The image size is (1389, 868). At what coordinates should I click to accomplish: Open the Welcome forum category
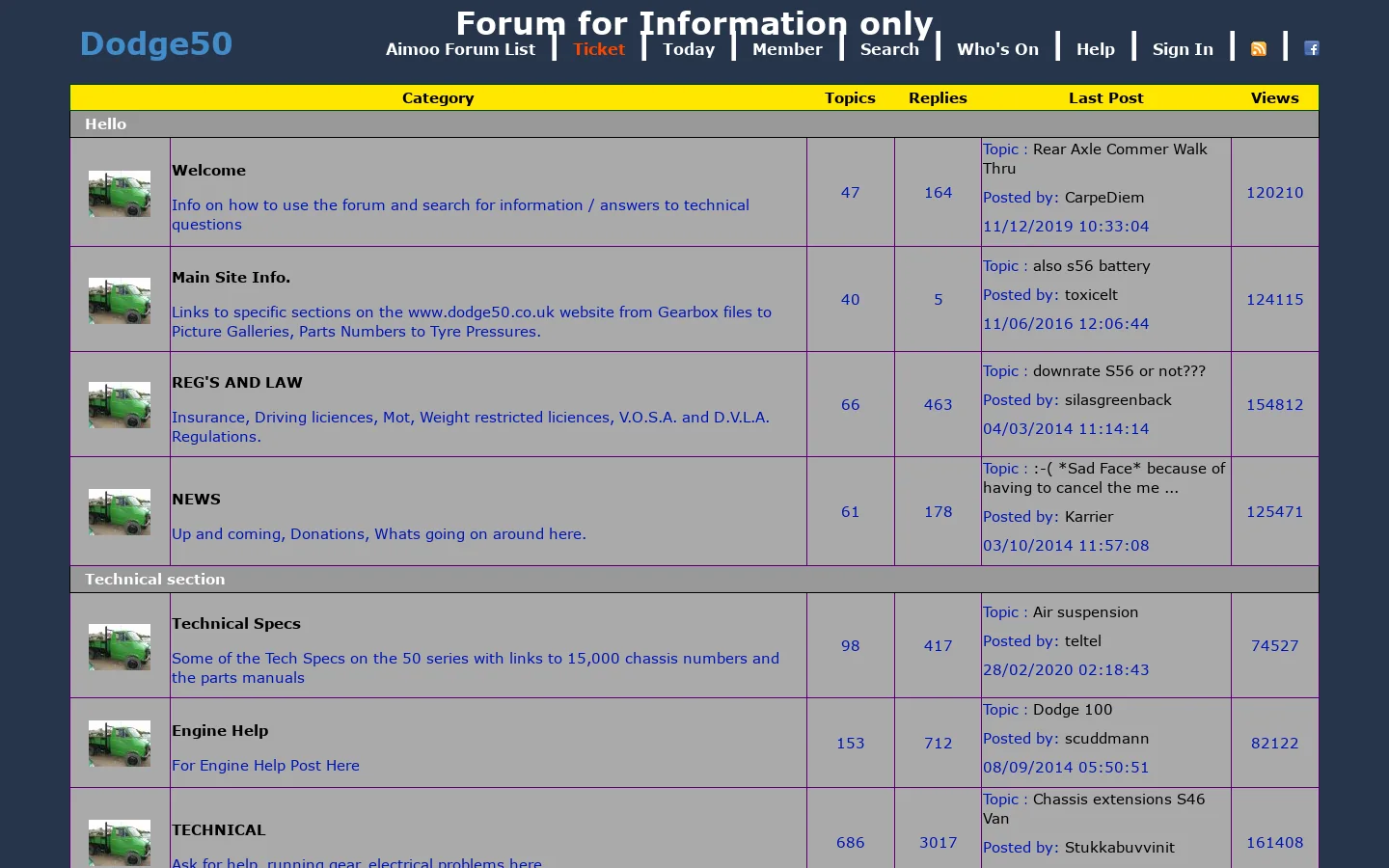pos(208,171)
